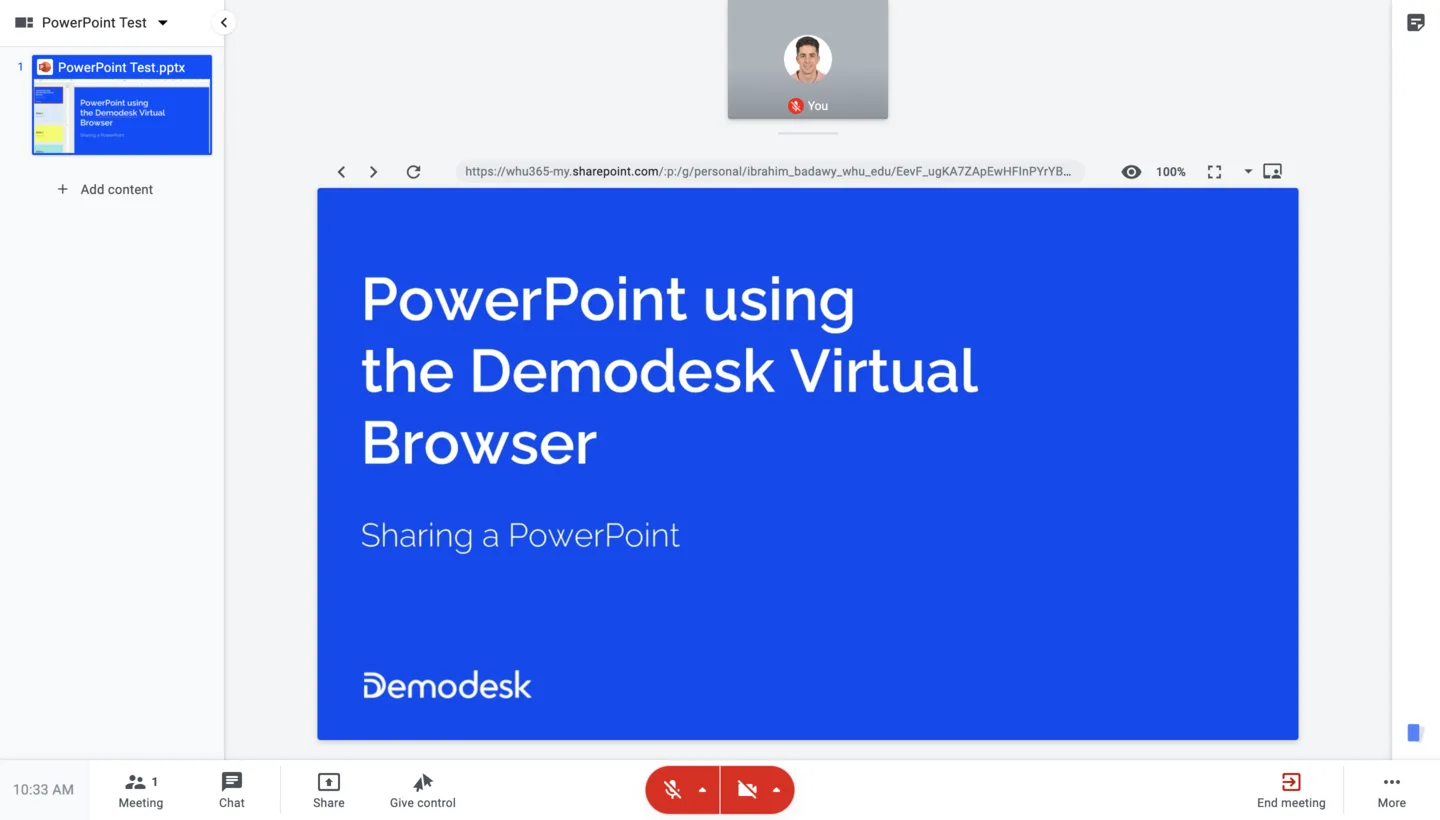The width and height of the screenshot is (1440, 820).
Task: Turn on the camera
Action: pos(747,790)
